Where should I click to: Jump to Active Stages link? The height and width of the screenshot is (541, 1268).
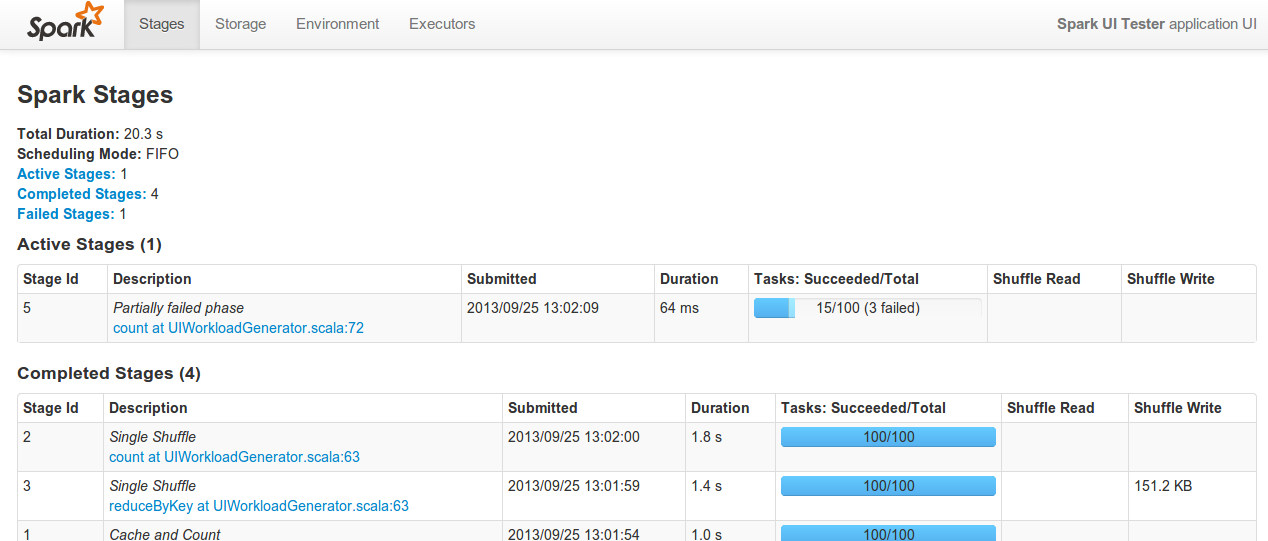point(66,174)
